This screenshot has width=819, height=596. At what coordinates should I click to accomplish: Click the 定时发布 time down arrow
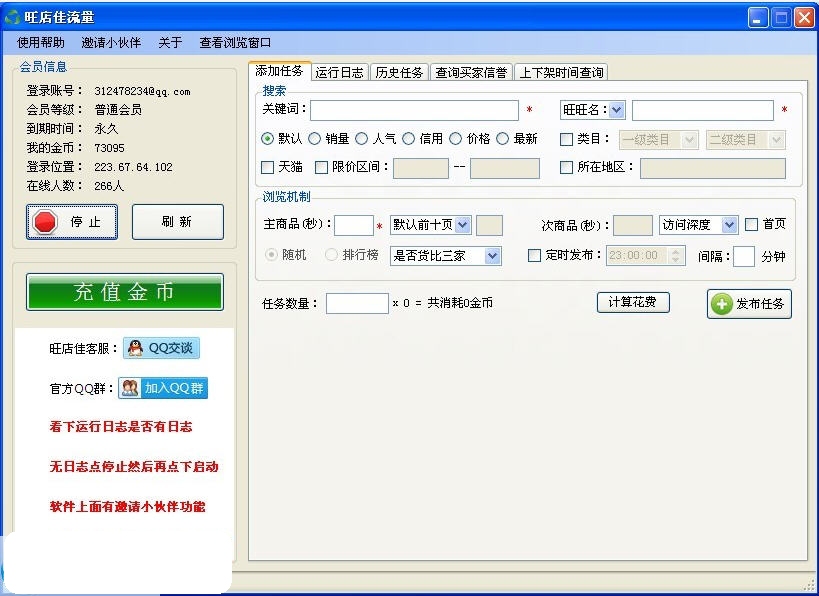point(676,260)
